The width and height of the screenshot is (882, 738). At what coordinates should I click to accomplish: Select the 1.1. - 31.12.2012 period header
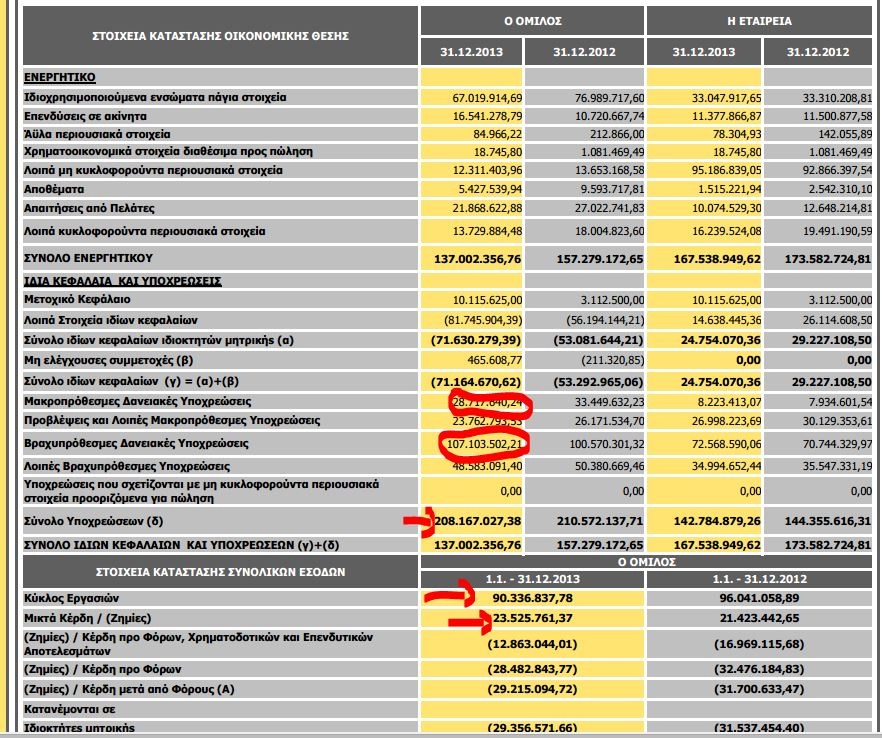click(x=759, y=579)
